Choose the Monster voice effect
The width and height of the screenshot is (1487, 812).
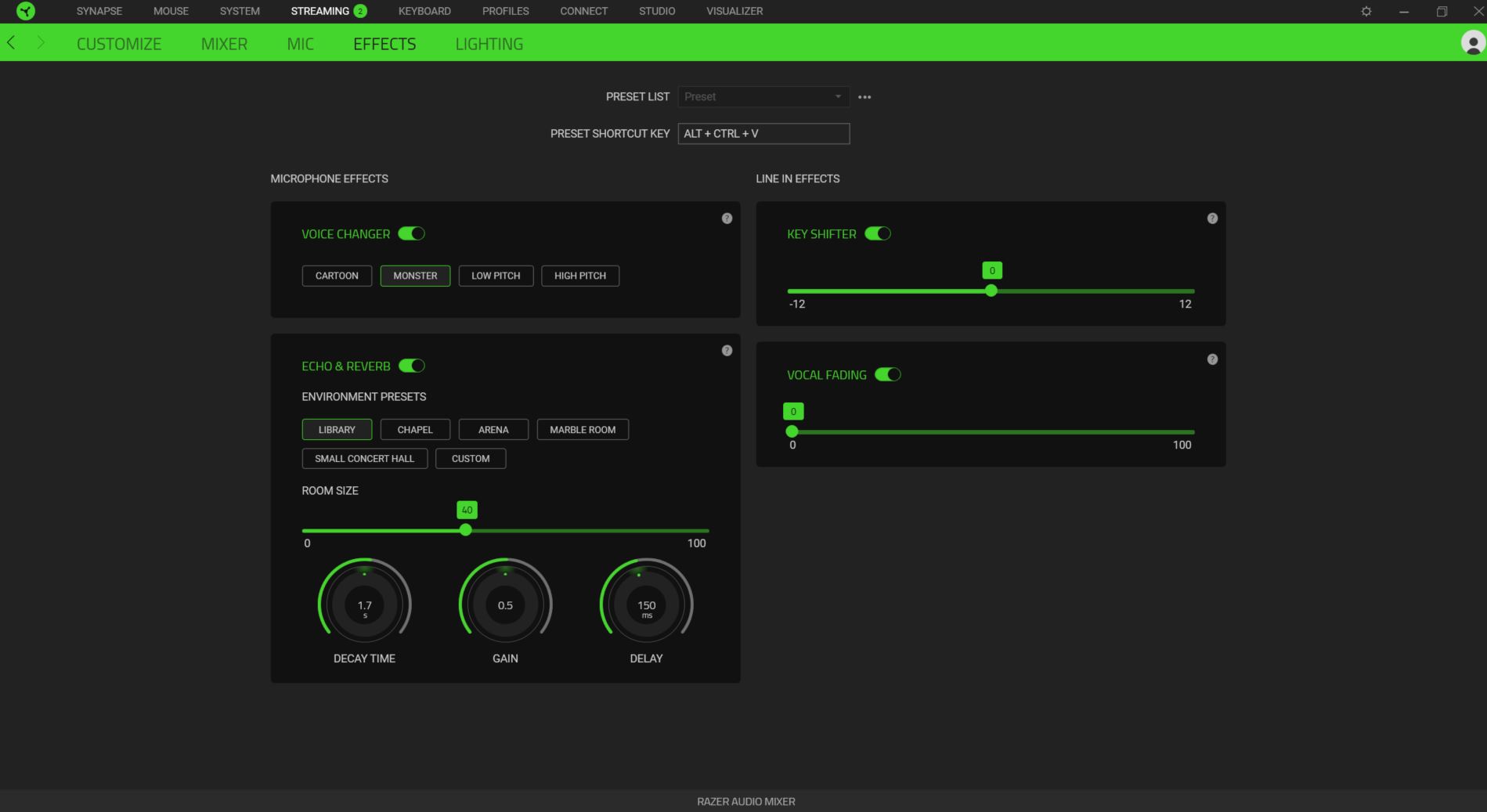[x=415, y=276]
